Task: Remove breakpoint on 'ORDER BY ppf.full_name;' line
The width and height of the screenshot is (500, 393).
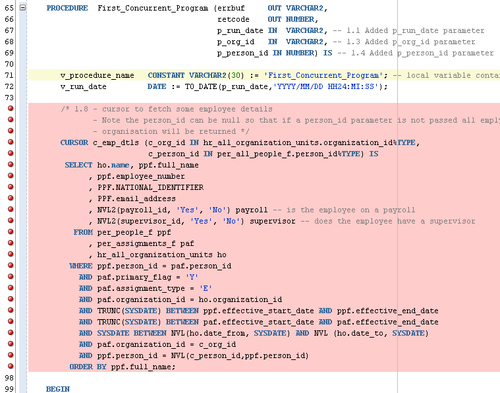Action: 11,366
